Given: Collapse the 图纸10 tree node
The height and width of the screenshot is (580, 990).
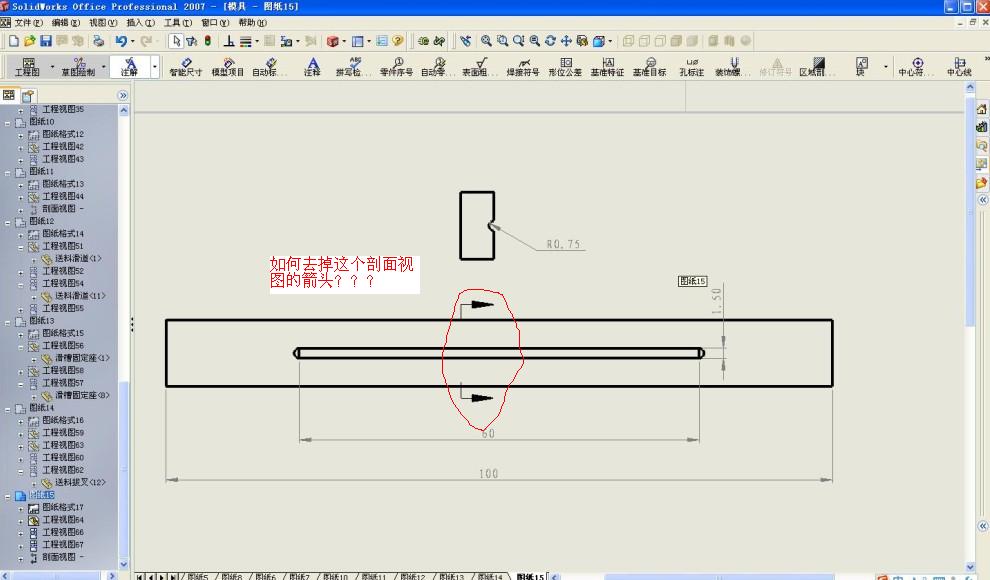Looking at the screenshot, I should (8, 122).
